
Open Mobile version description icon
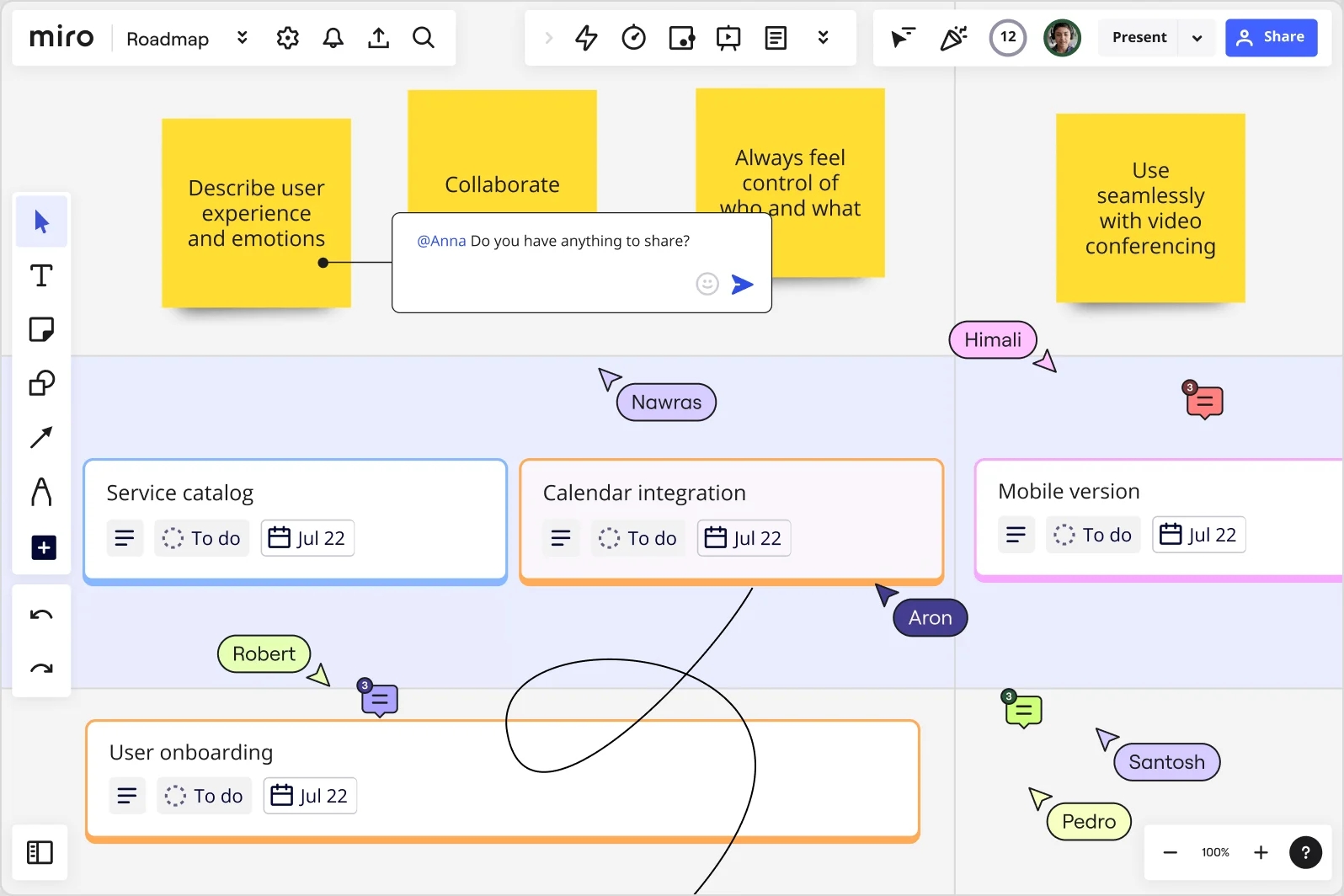(1016, 535)
